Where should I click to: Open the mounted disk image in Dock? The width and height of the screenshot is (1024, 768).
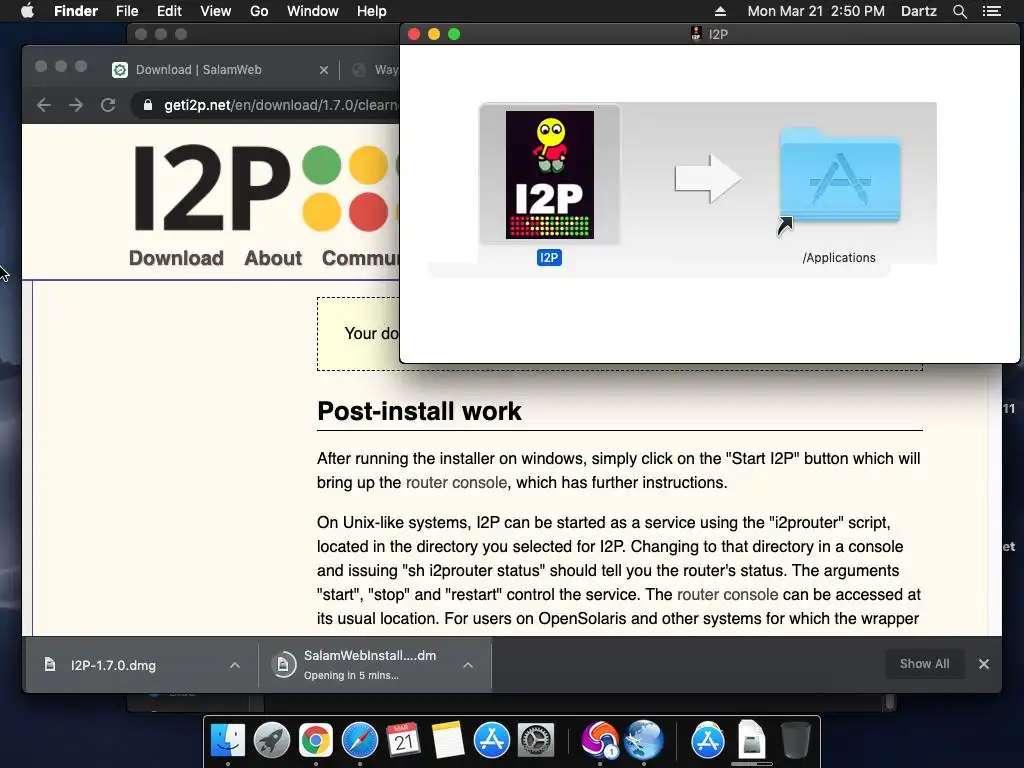click(751, 741)
